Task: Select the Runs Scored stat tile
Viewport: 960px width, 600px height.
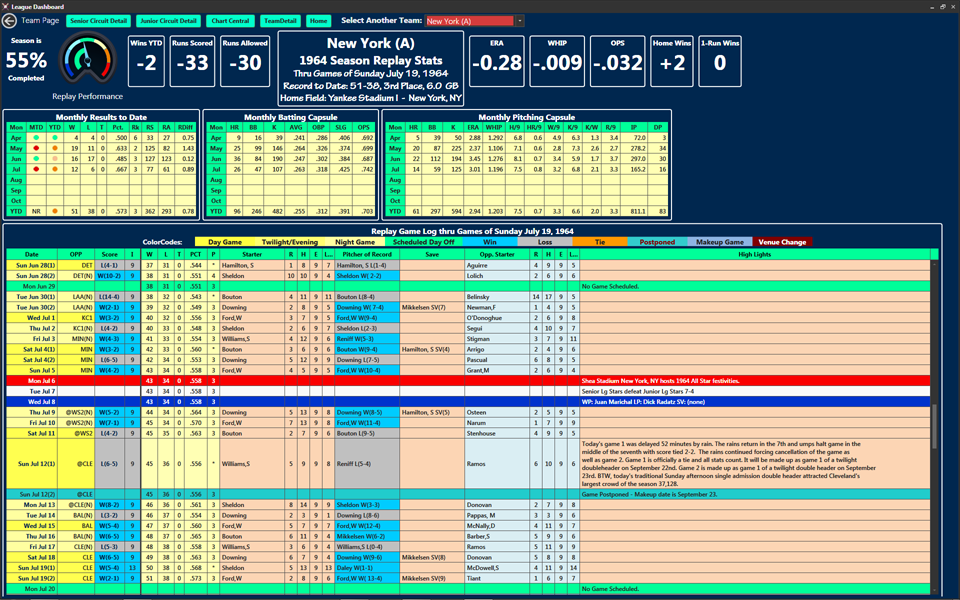Action: coord(192,61)
